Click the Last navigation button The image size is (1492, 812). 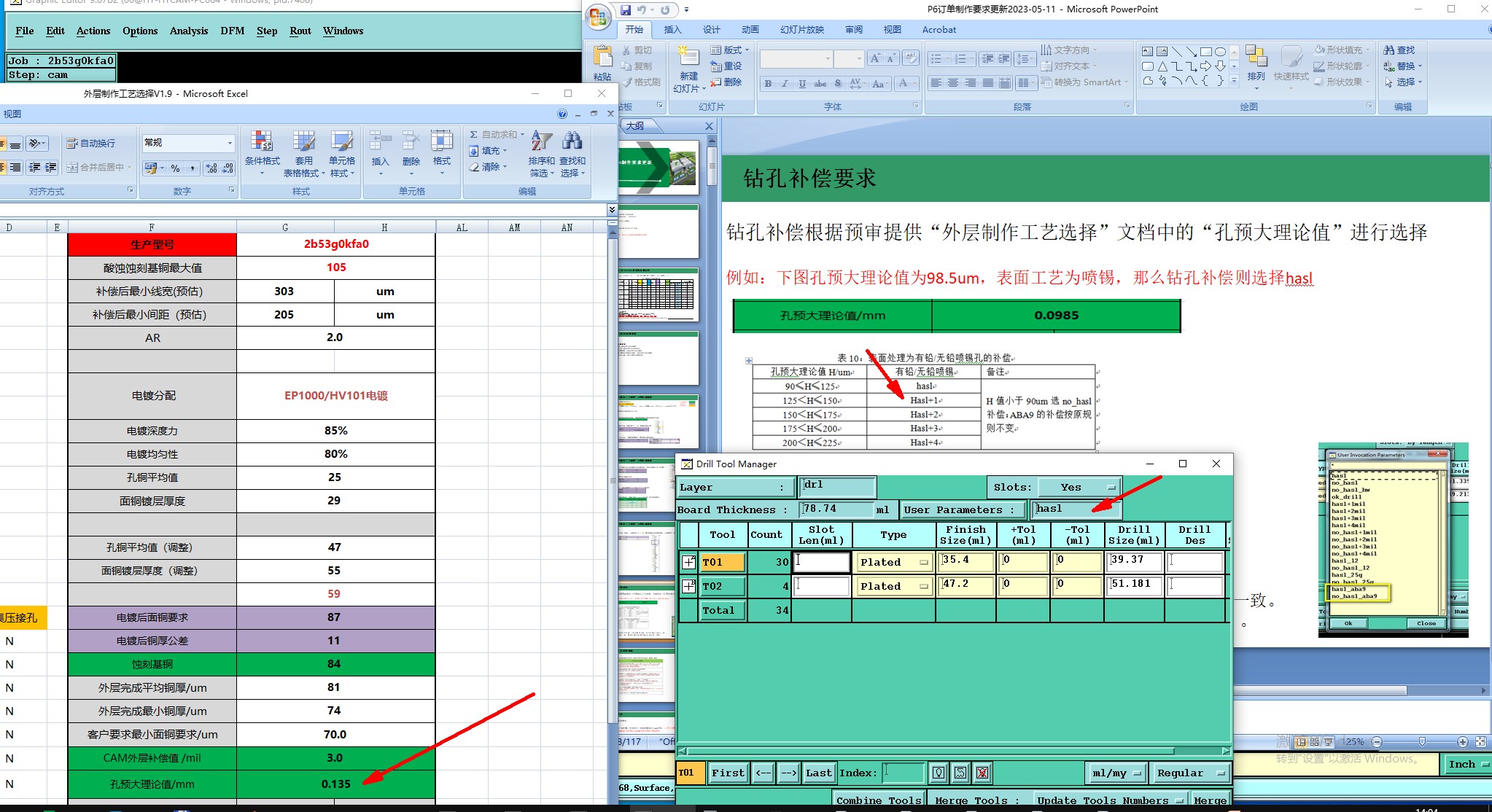(818, 773)
